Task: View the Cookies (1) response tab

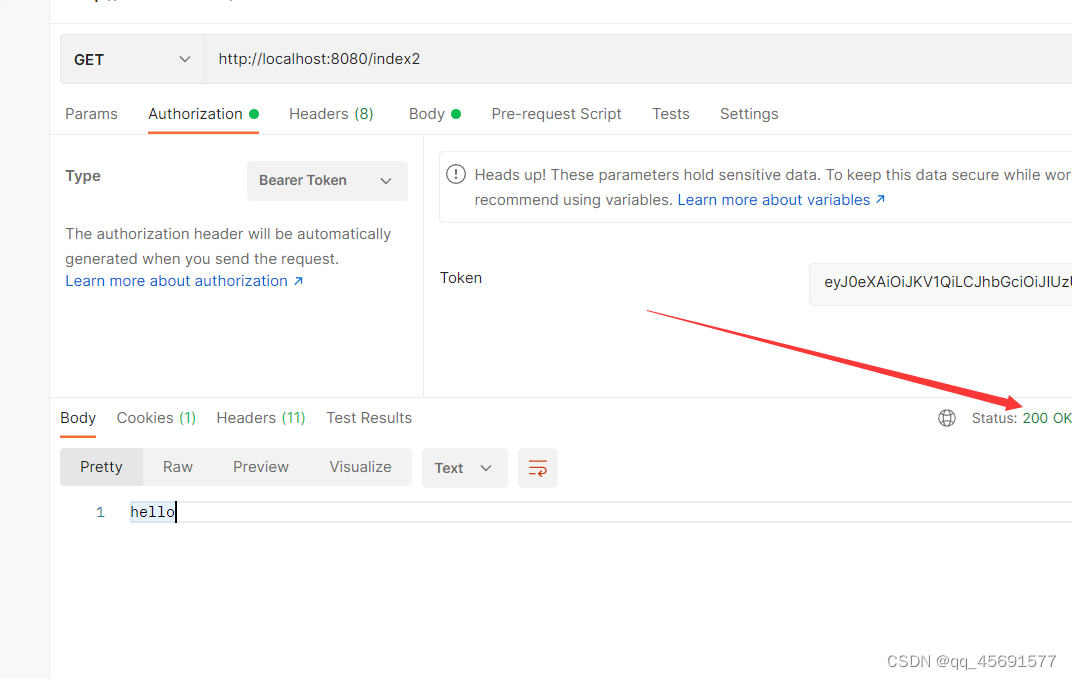Action: pyautogui.click(x=156, y=417)
